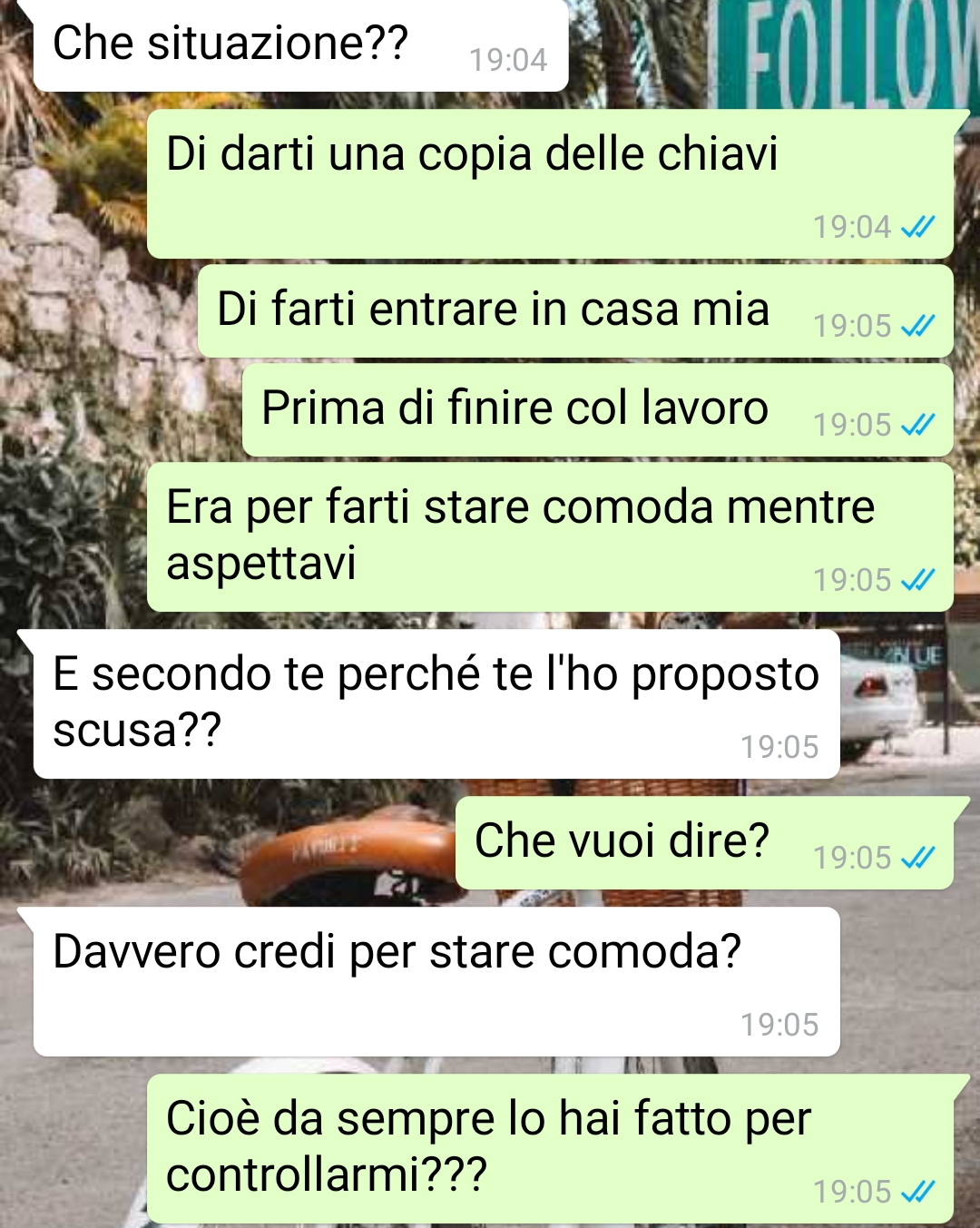
Task: Tap the "Che situazione??" message bubble
Action: pyautogui.click(x=300, y=44)
